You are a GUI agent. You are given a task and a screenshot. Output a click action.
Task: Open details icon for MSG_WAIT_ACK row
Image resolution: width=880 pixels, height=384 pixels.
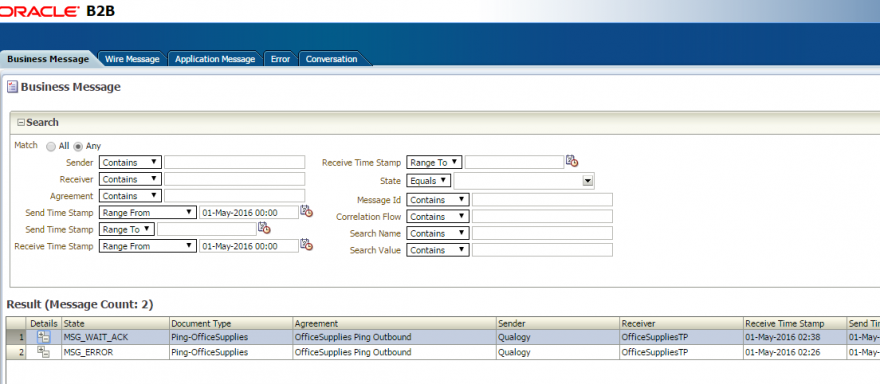coord(43,337)
